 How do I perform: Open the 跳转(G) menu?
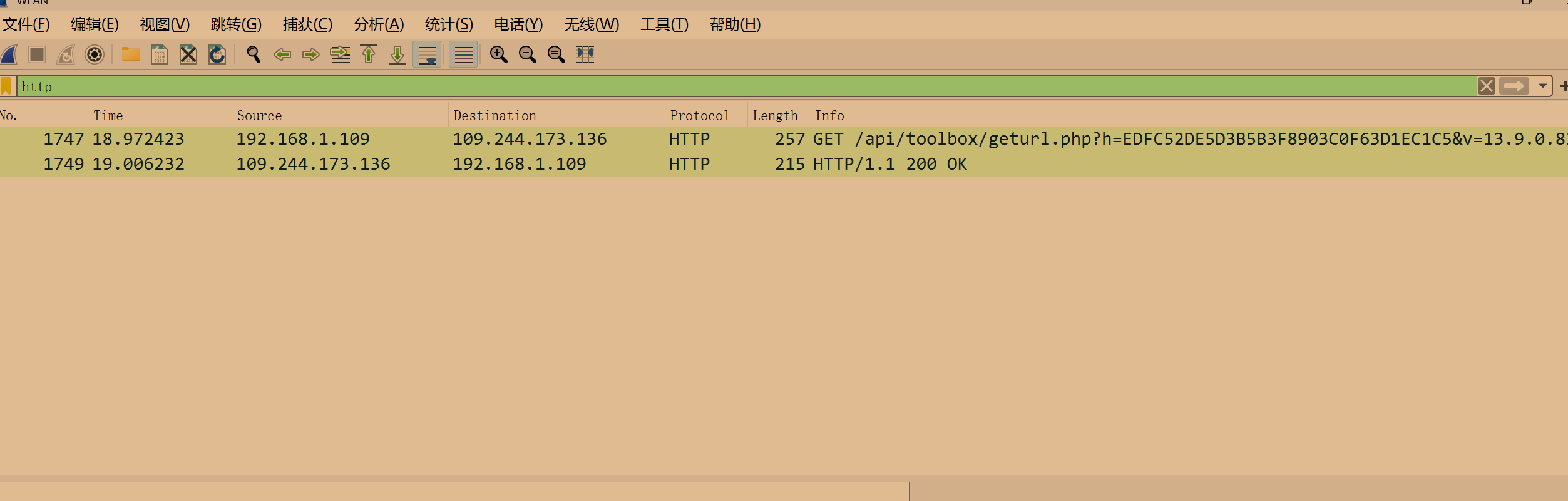coord(236,24)
